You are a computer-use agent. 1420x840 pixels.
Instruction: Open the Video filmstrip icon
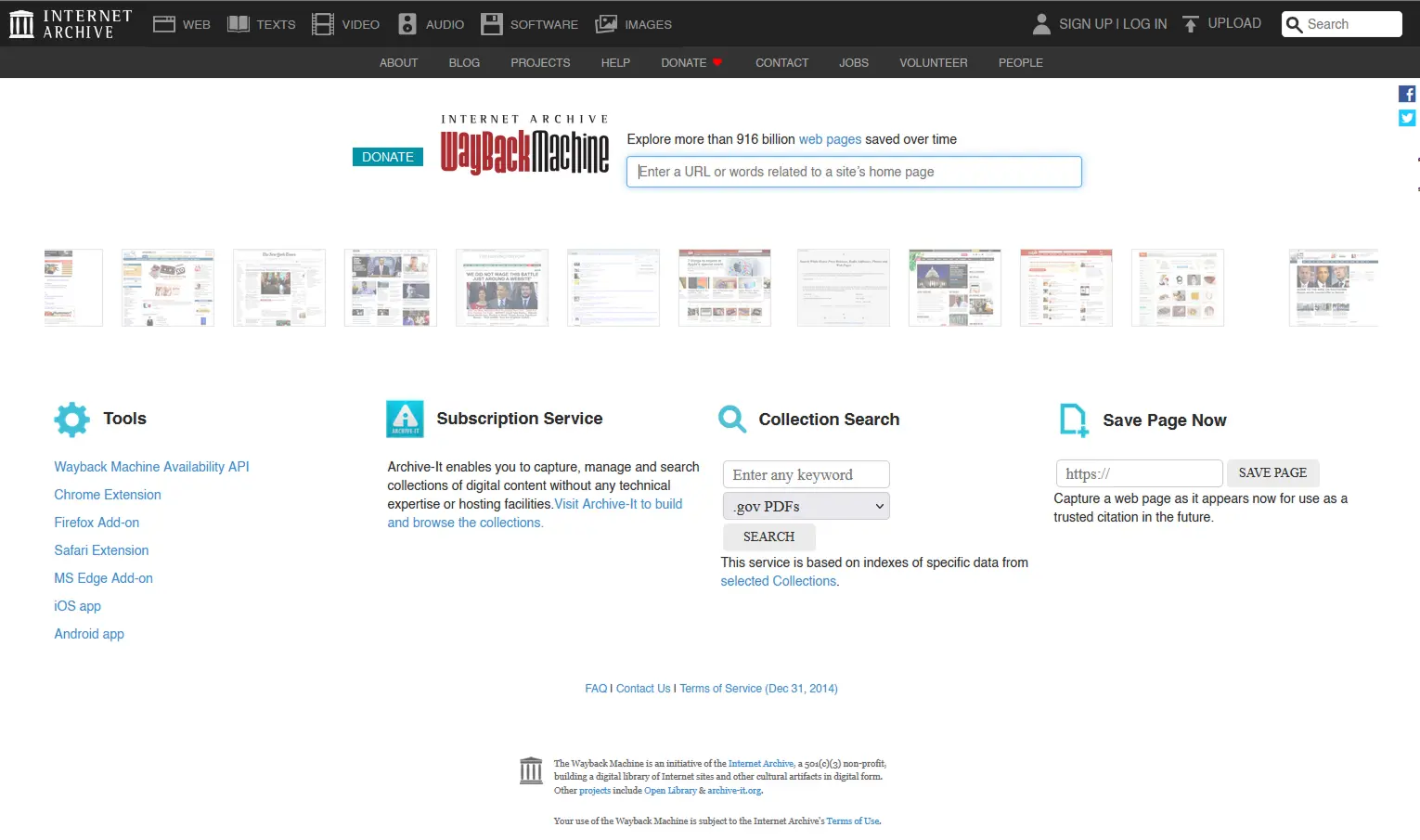pyautogui.click(x=323, y=24)
